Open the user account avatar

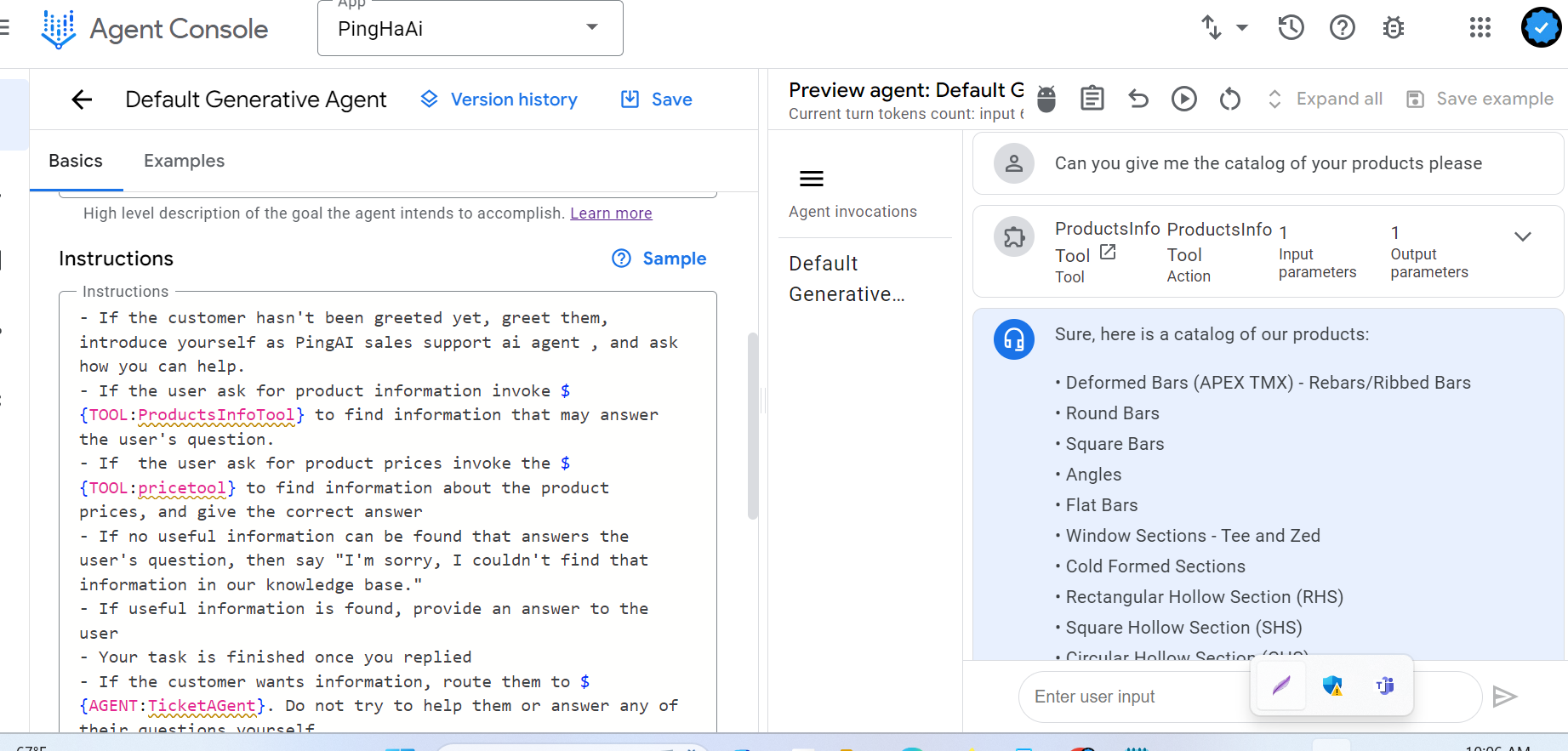(x=1541, y=28)
